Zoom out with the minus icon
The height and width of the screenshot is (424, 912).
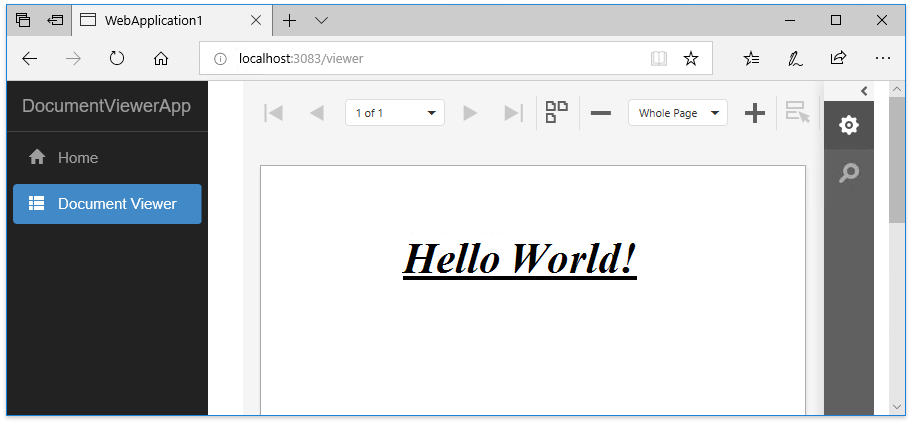600,113
